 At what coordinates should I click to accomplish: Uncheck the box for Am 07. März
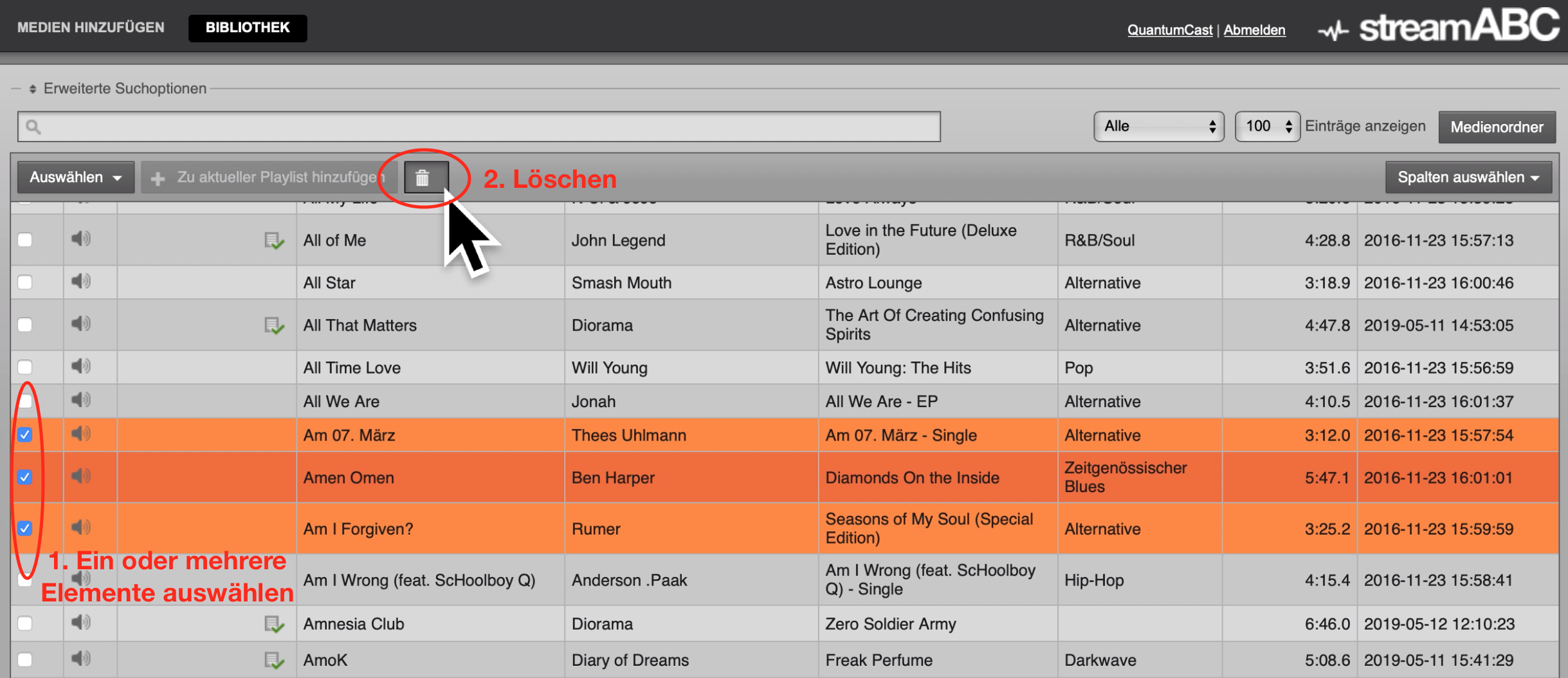click(25, 435)
